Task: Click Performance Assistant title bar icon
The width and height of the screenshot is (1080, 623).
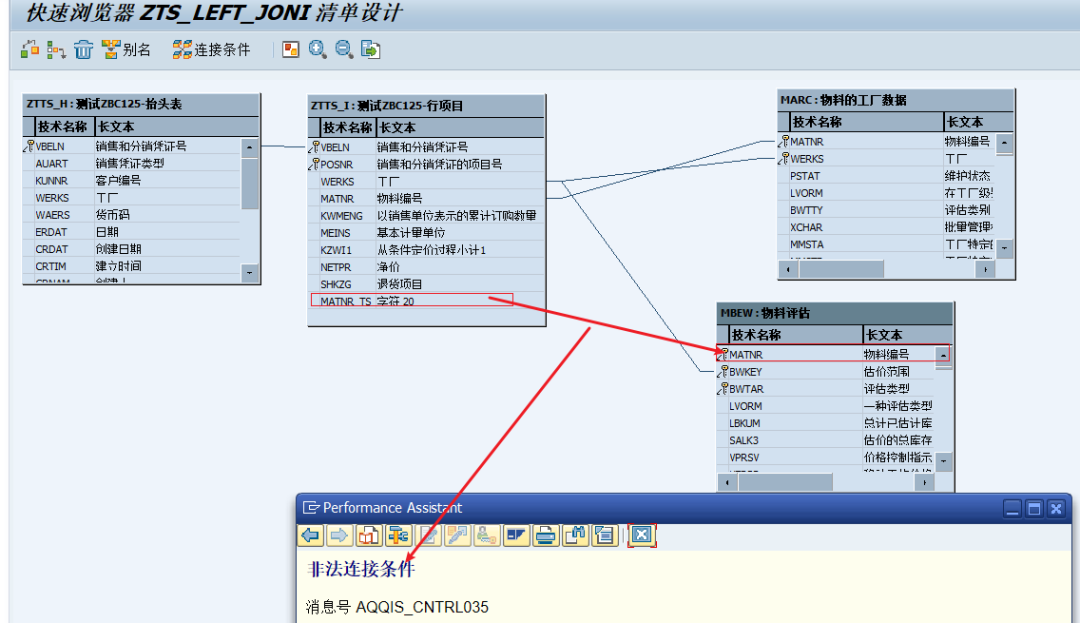Action: 311,508
